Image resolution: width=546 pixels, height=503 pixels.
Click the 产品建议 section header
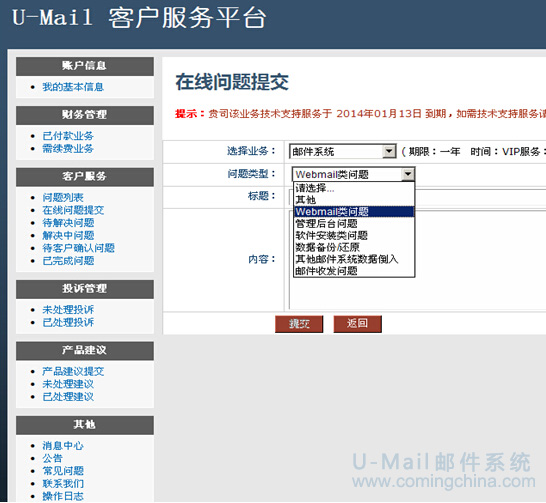pos(85,351)
